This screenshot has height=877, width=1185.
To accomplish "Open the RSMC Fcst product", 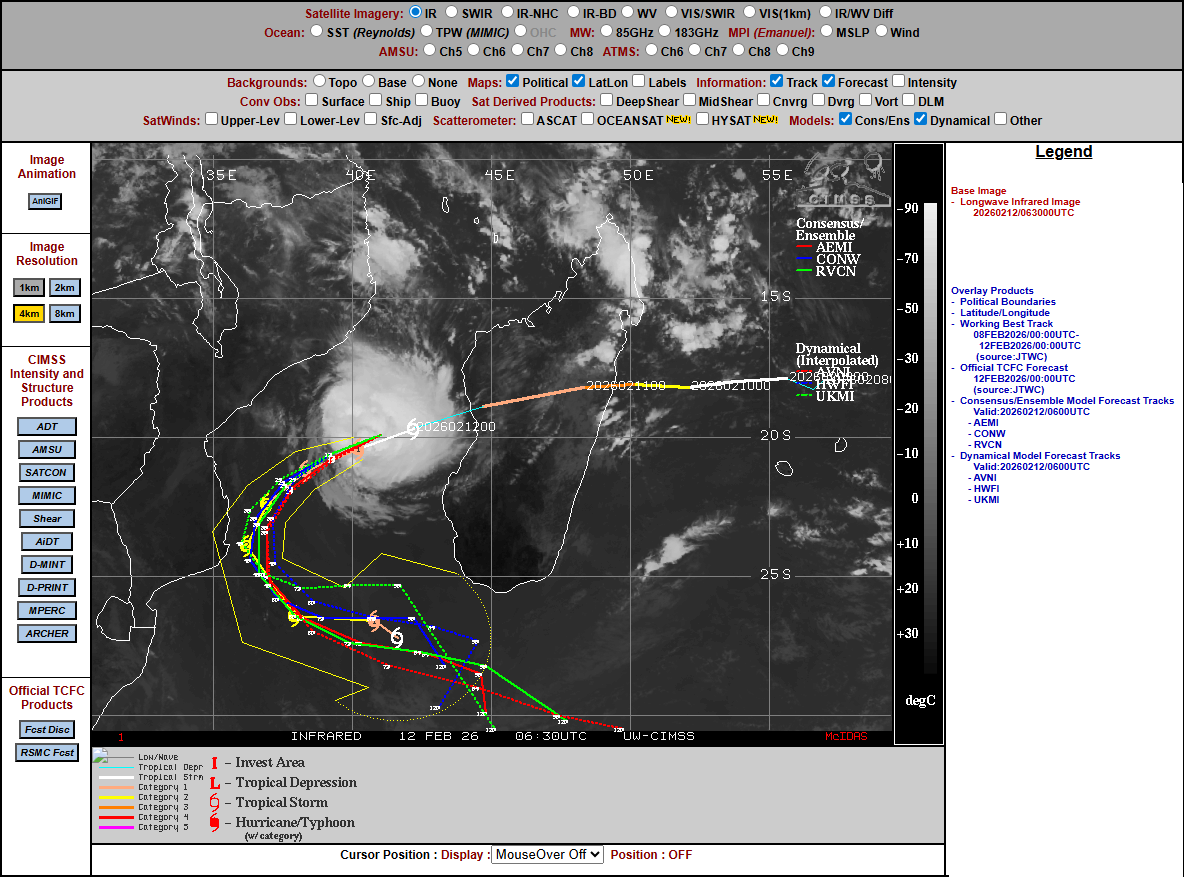I will click(x=47, y=753).
